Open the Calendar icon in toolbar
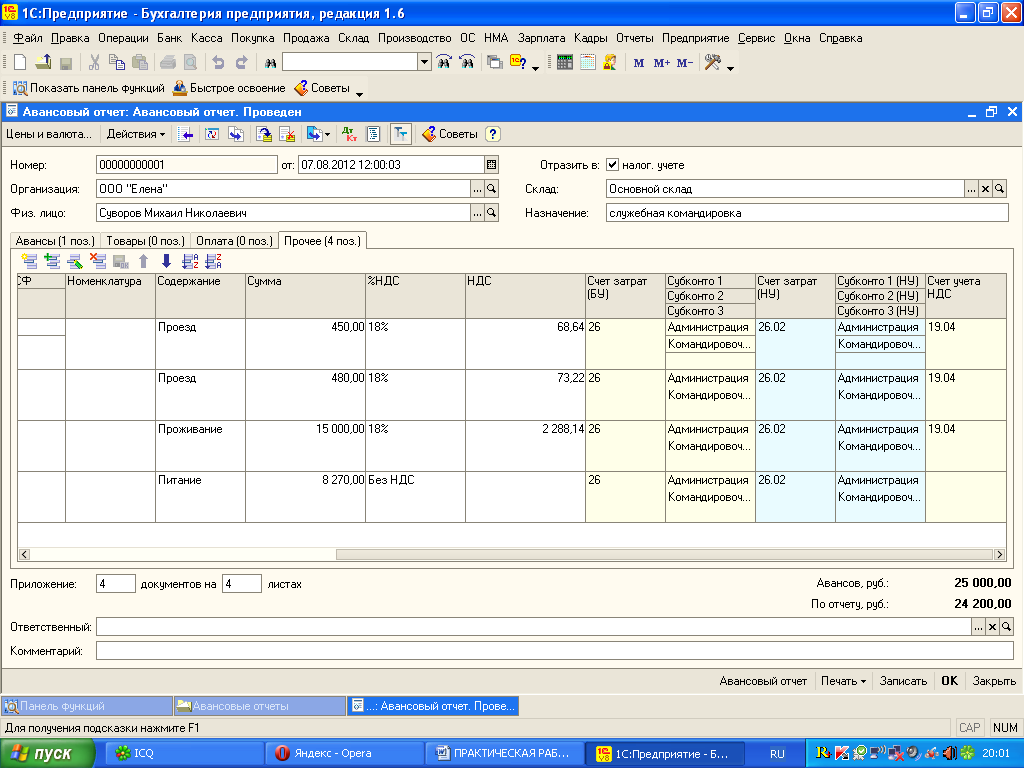 coord(588,63)
